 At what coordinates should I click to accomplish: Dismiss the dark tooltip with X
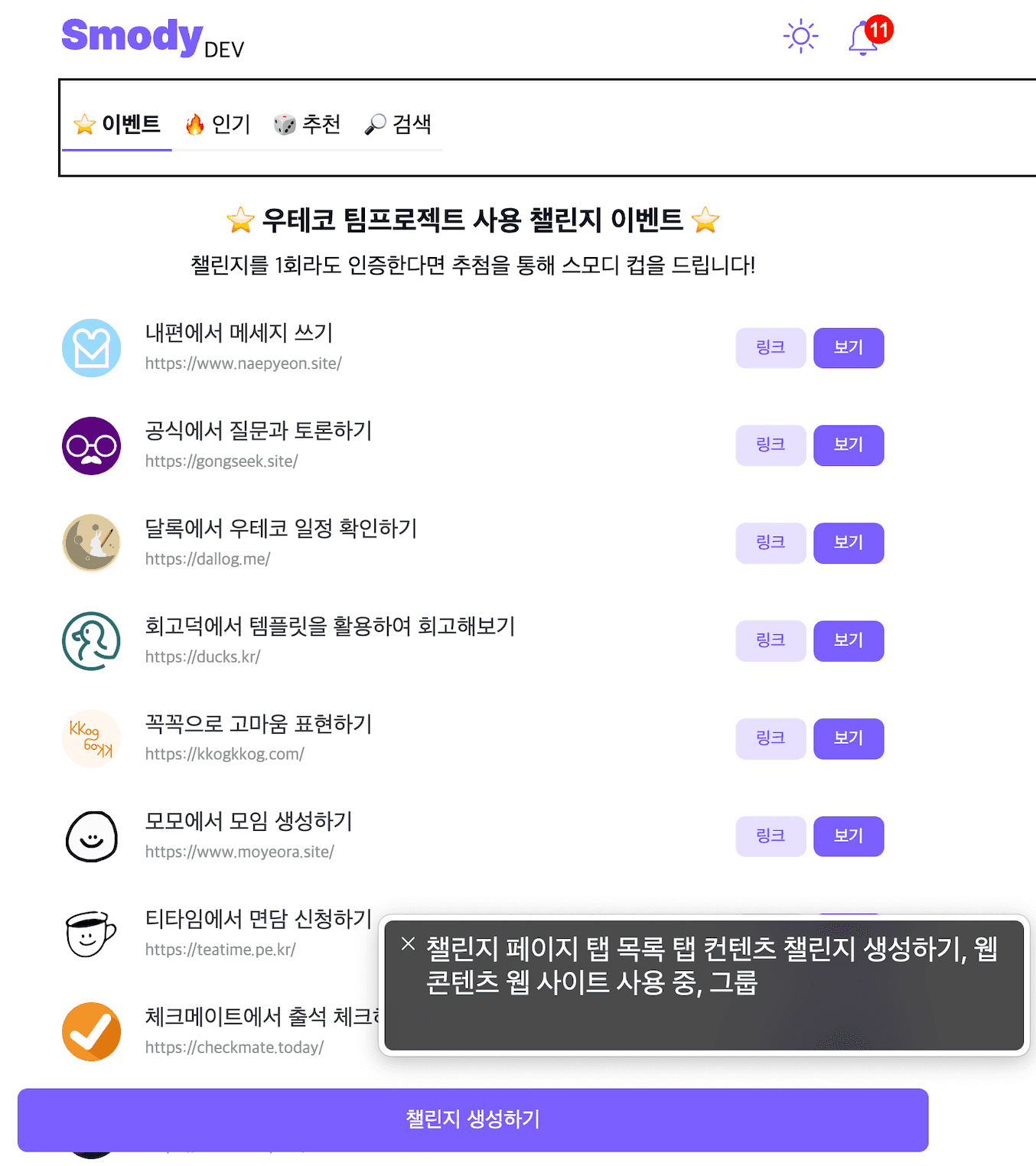[409, 944]
